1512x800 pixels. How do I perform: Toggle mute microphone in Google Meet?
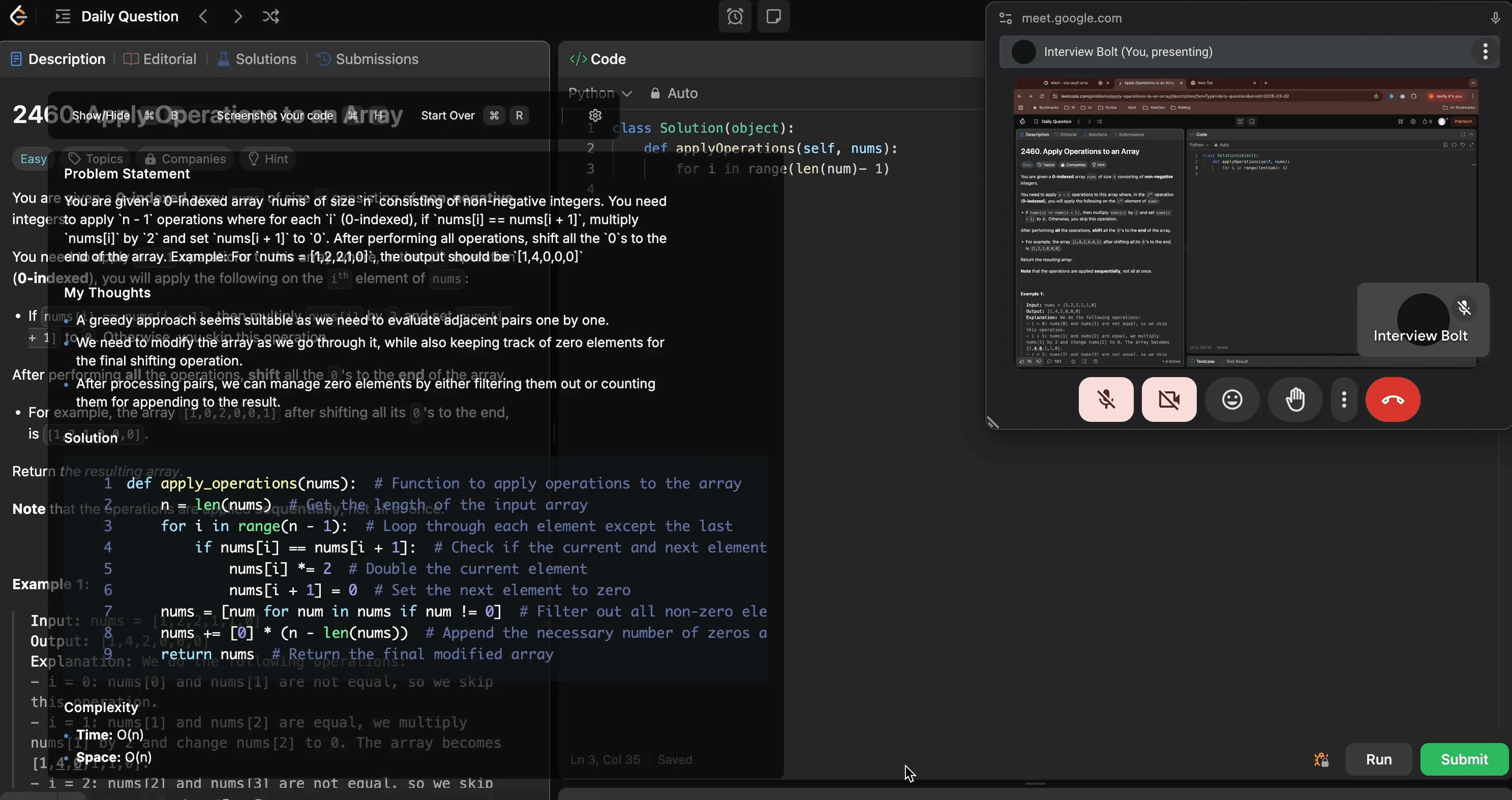(x=1106, y=398)
